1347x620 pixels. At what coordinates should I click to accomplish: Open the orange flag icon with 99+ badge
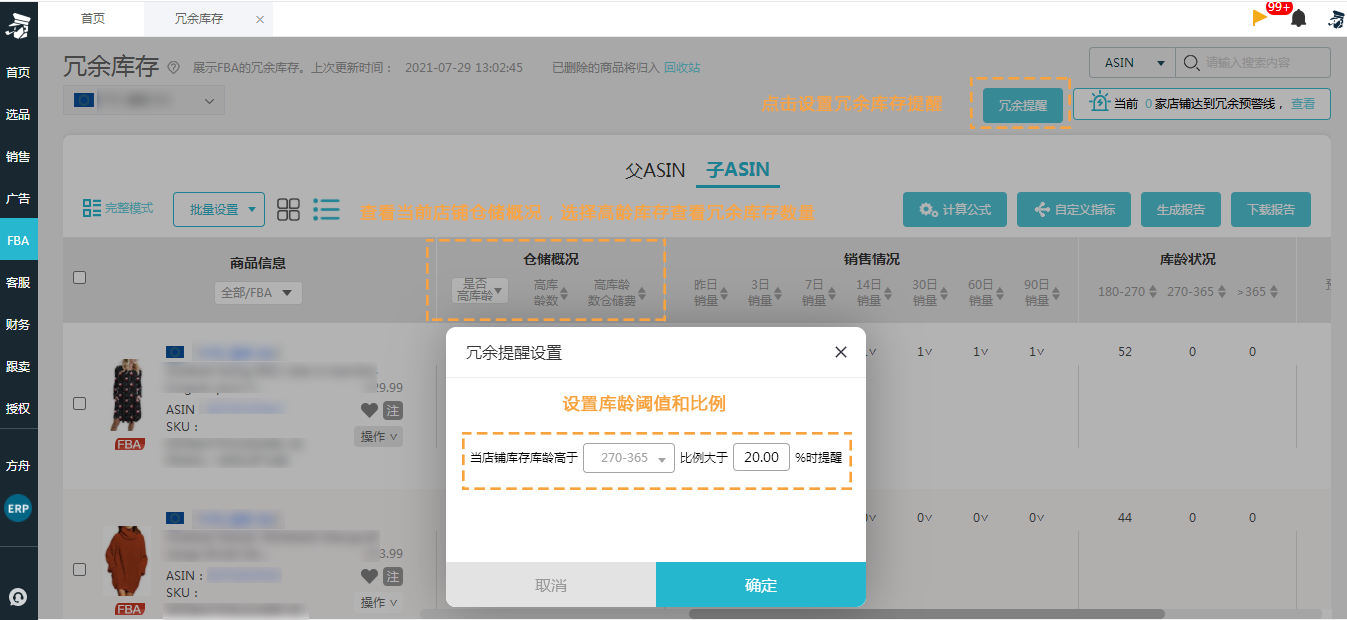[x=1260, y=17]
